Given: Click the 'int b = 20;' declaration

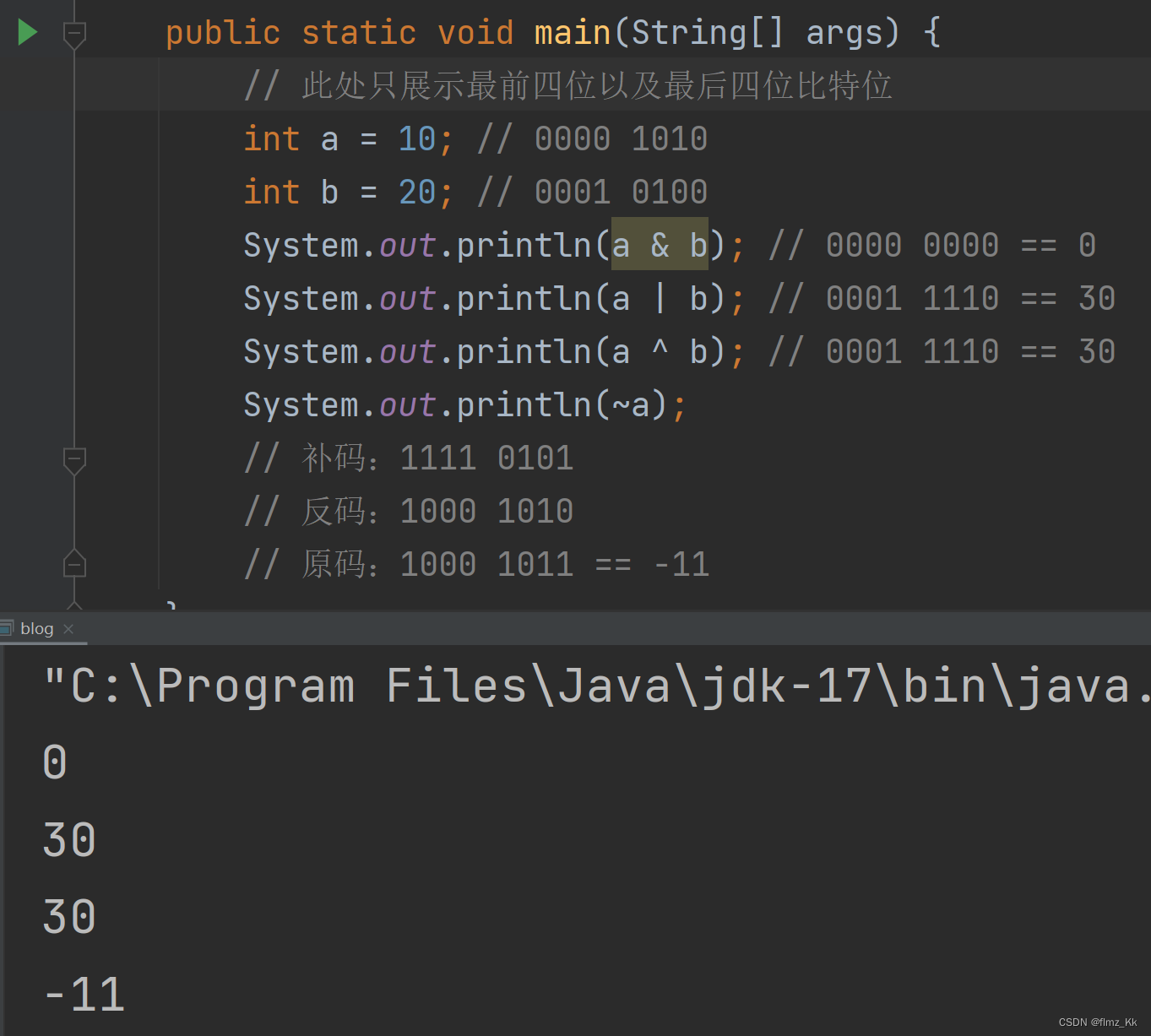Looking at the screenshot, I should [348, 193].
